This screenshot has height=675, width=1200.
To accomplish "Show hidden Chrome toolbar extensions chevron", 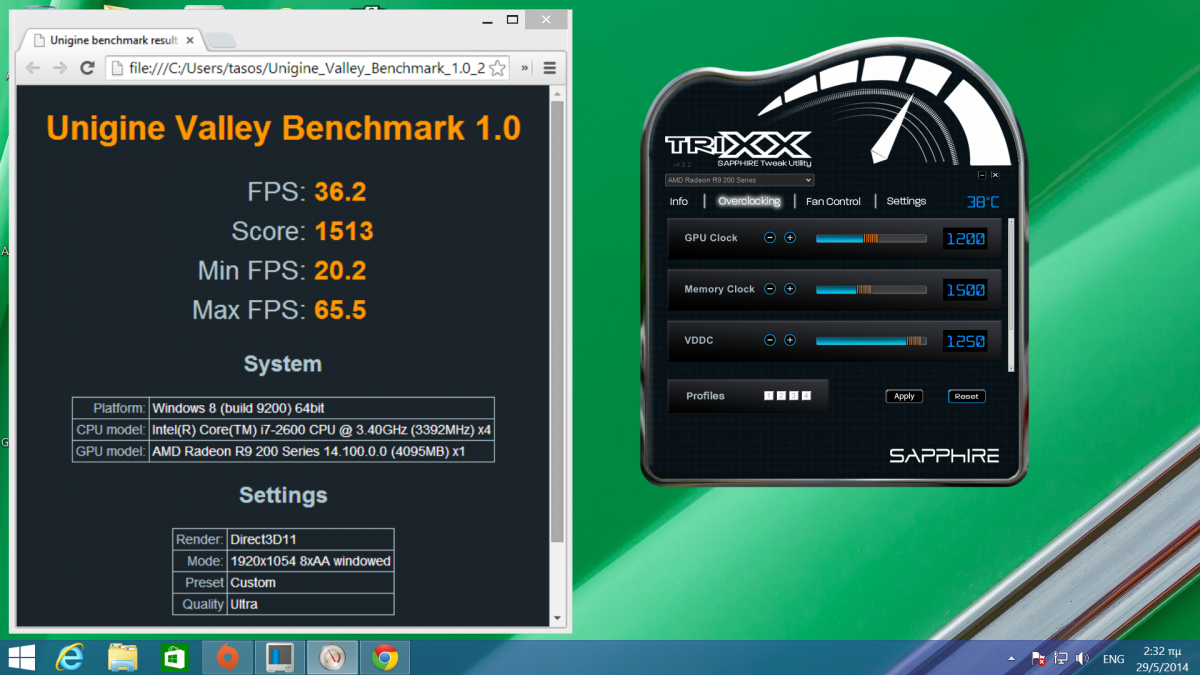I will (x=525, y=68).
